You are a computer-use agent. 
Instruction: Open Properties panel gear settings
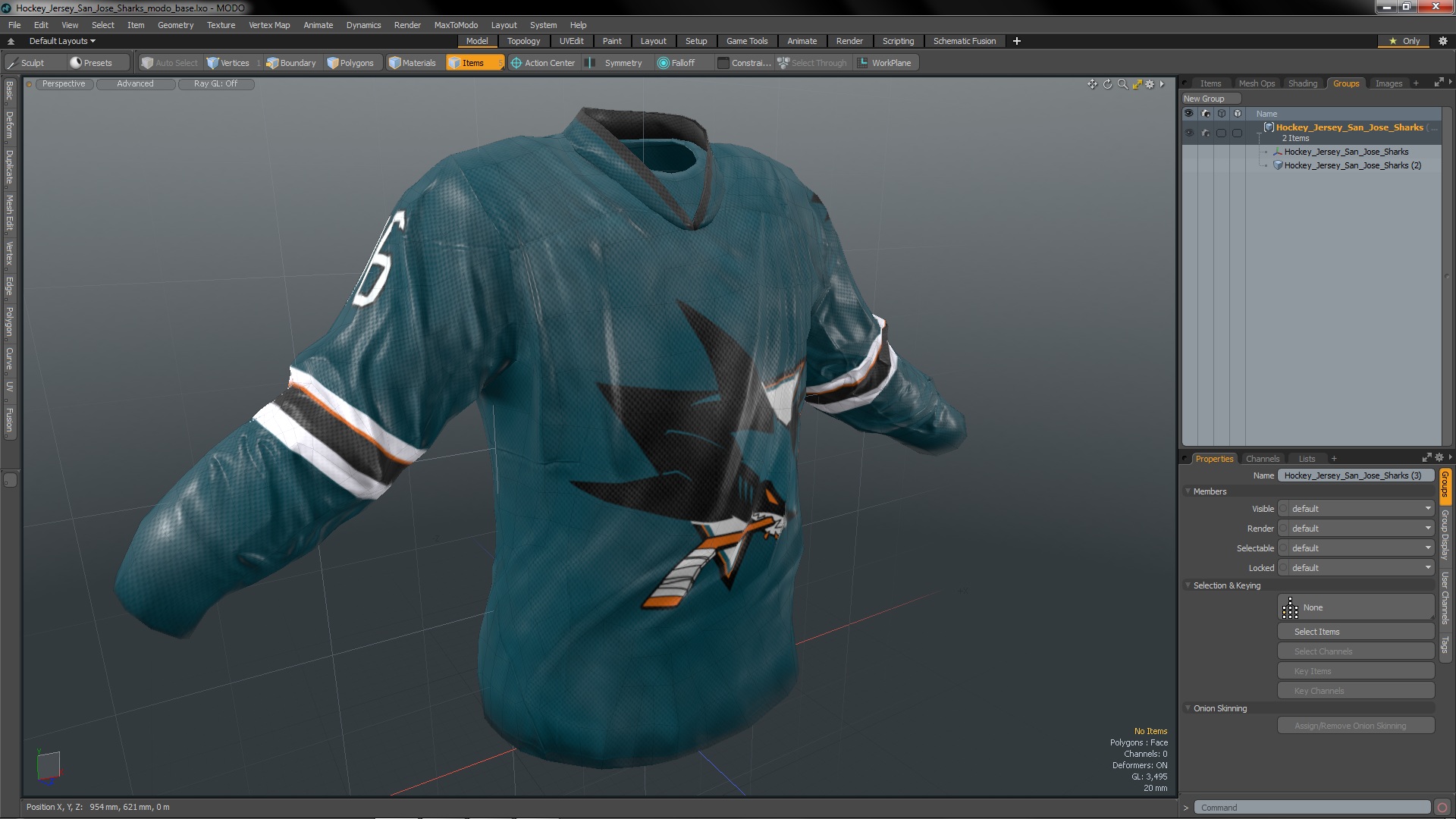[x=1439, y=458]
